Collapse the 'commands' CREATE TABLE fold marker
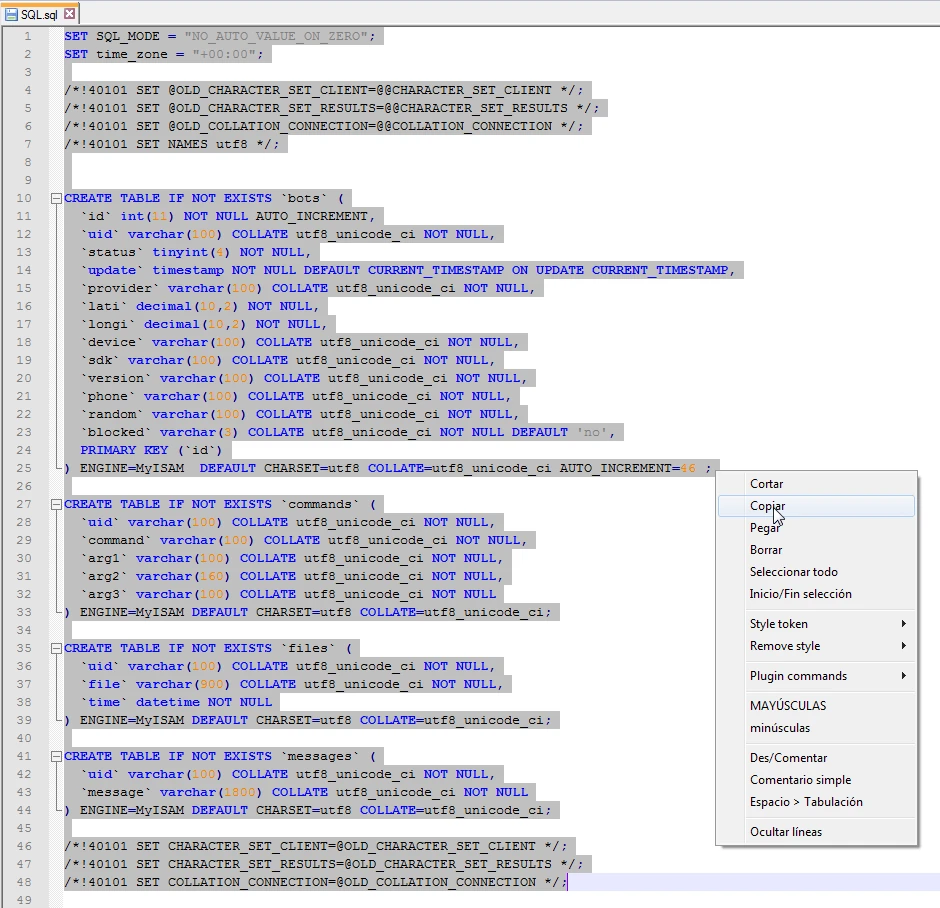The image size is (940, 908). [56, 505]
